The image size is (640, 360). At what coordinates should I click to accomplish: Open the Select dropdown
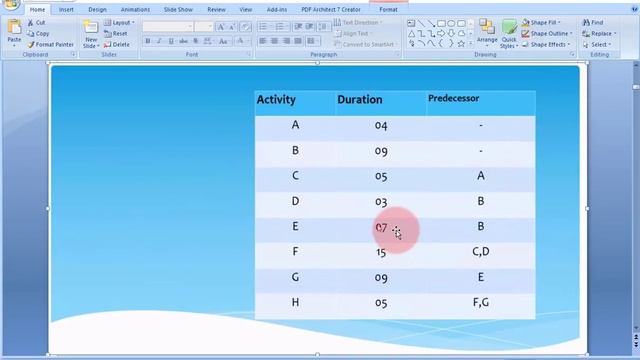click(x=597, y=44)
